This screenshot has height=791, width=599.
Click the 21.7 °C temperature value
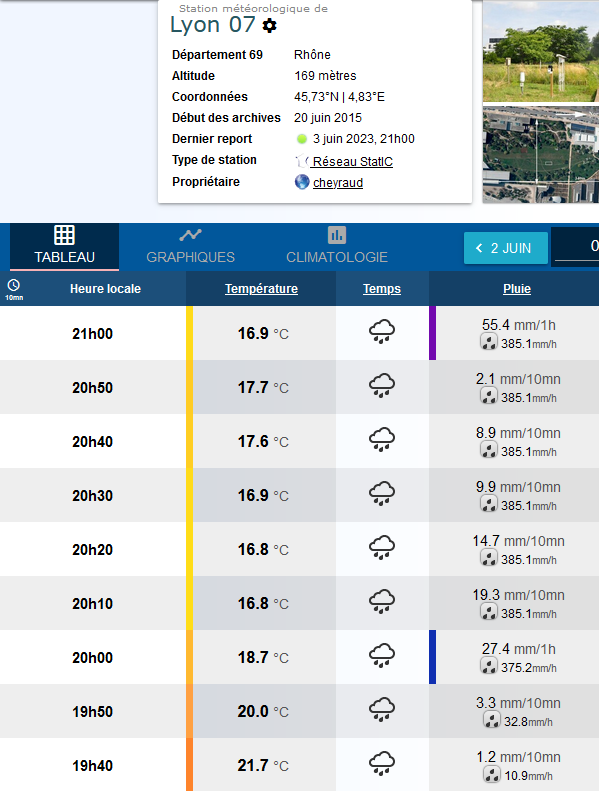(263, 765)
